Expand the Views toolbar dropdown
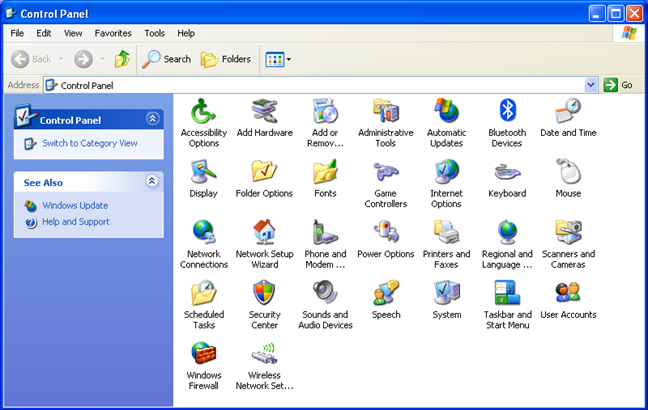 pos(289,59)
